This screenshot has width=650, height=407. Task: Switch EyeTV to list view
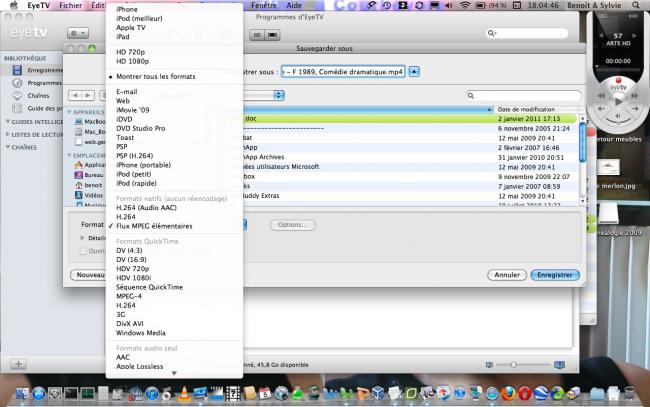click(257, 35)
